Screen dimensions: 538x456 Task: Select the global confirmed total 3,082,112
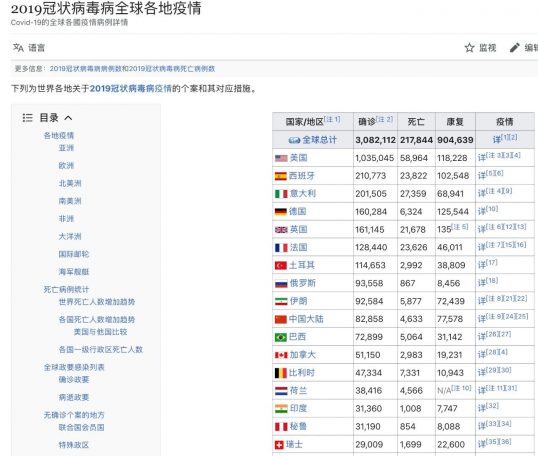[x=375, y=140]
